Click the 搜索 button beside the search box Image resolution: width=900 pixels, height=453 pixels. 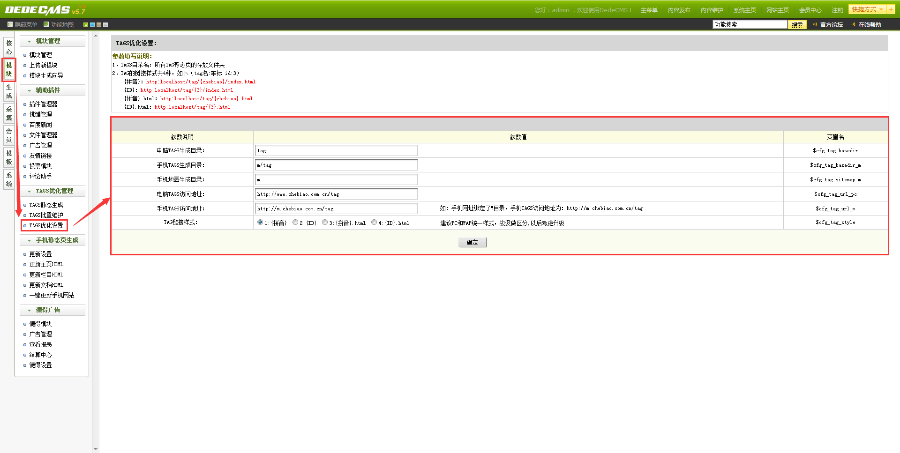click(x=797, y=25)
